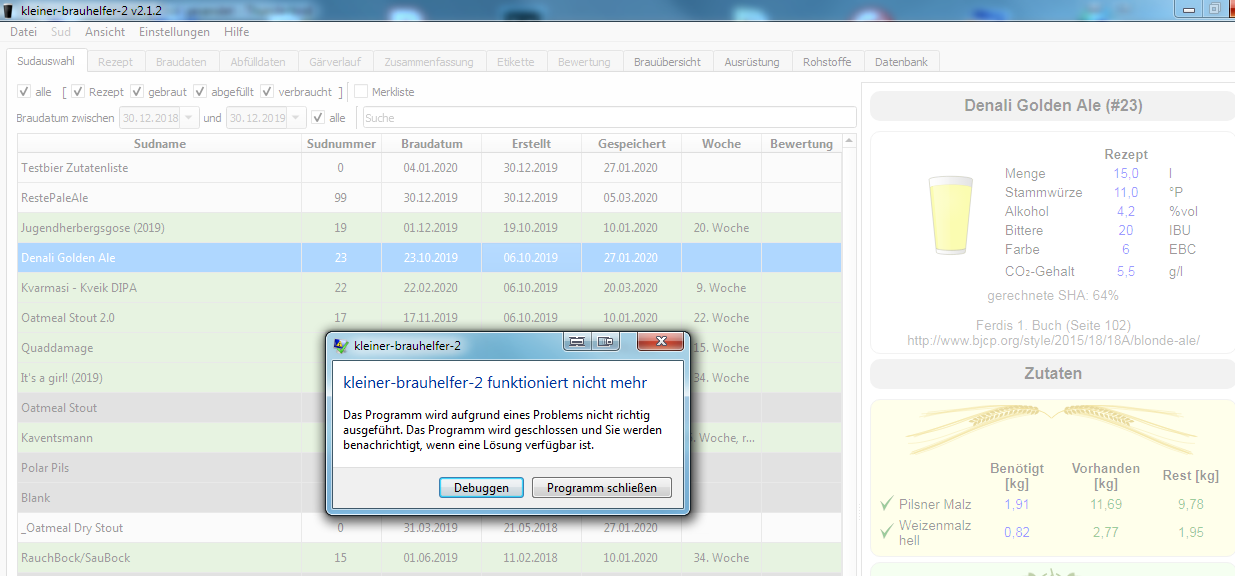This screenshot has width=1235, height=576.
Task: Open the start date dropdown 30.12.2018
Action: 191,118
